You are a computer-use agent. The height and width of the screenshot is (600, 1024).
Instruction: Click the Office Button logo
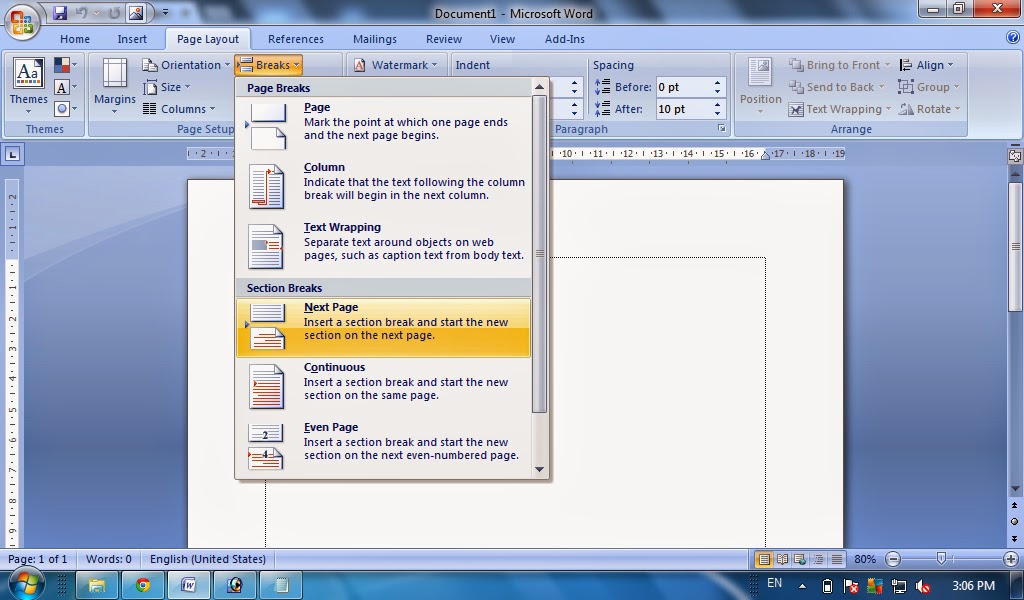pyautogui.click(x=21, y=20)
